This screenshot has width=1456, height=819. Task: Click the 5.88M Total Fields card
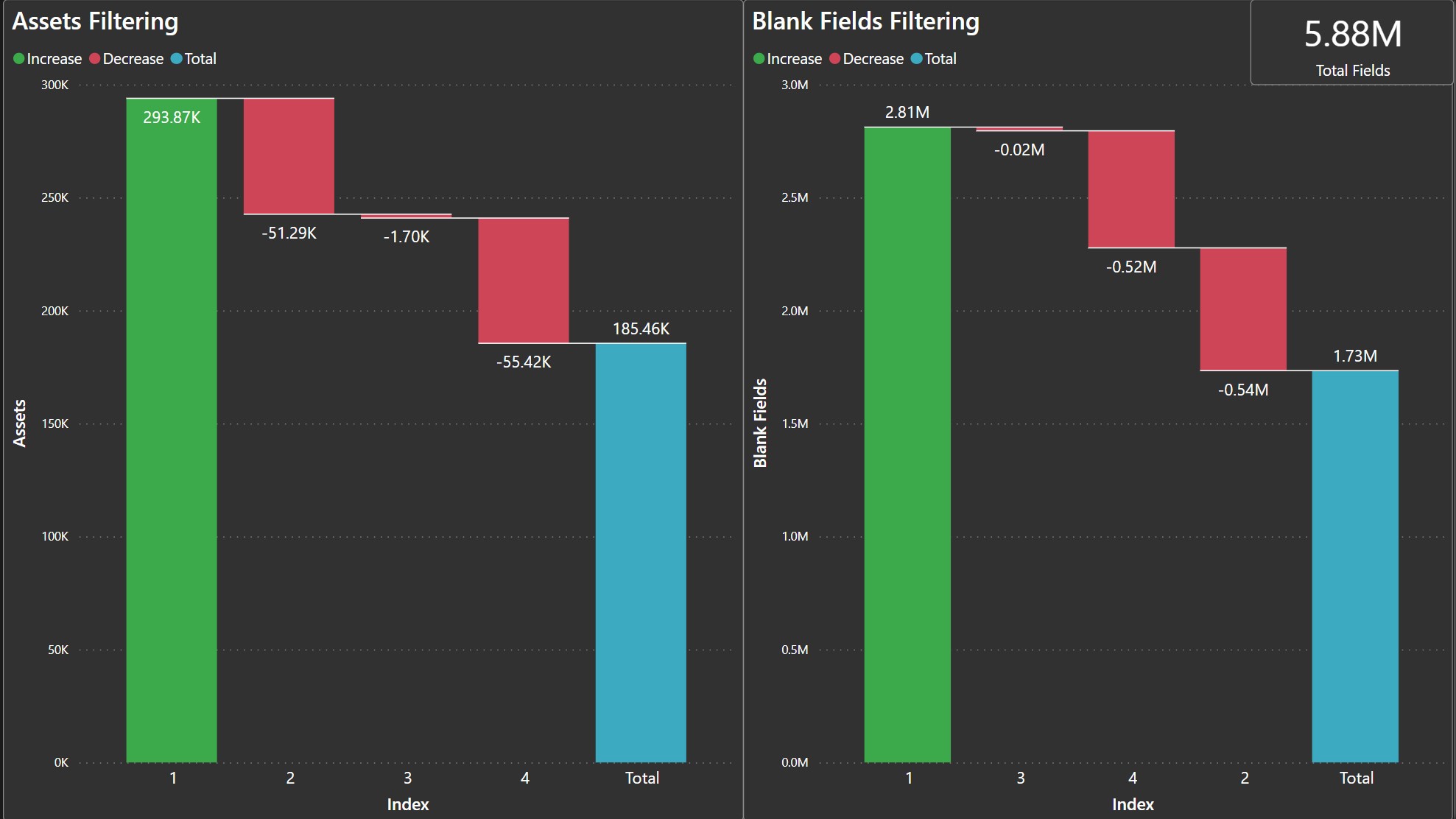[1352, 44]
